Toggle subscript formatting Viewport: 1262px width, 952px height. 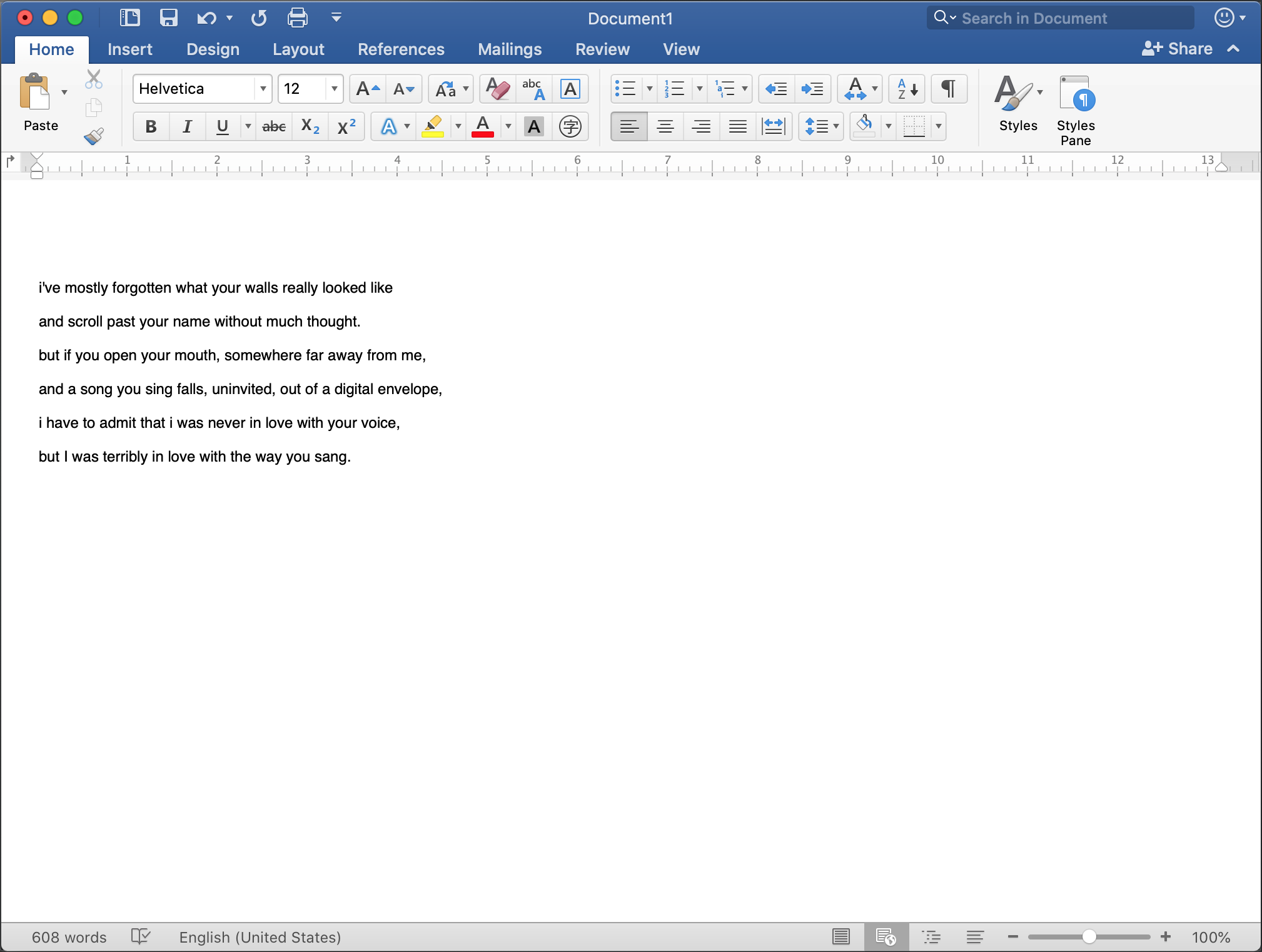pos(311,126)
